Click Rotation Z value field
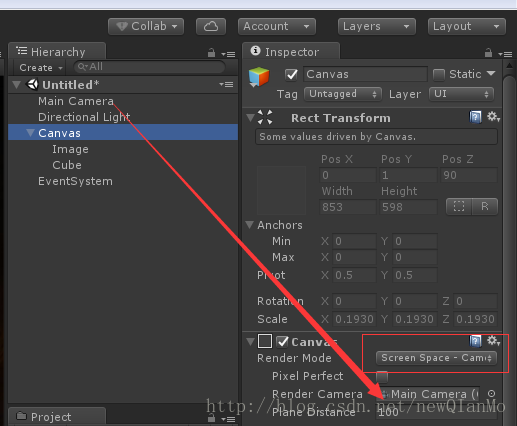This screenshot has width=517, height=426. (475, 301)
